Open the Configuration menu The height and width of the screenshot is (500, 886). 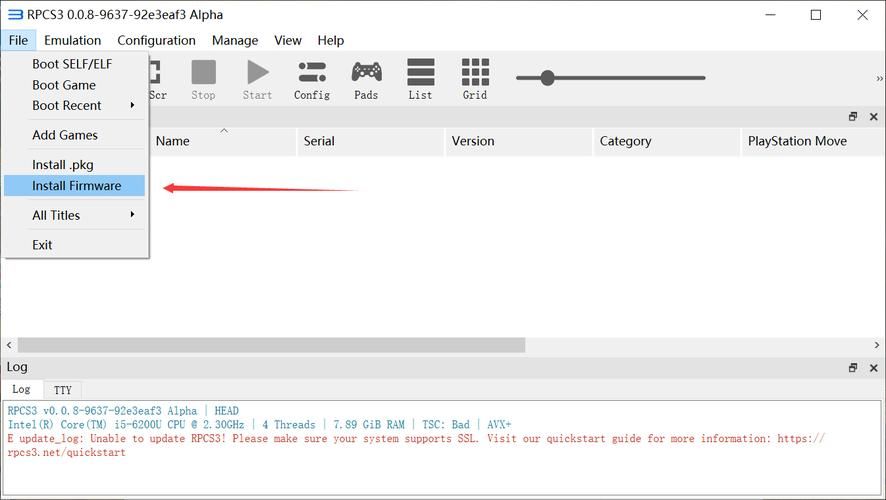[157, 40]
